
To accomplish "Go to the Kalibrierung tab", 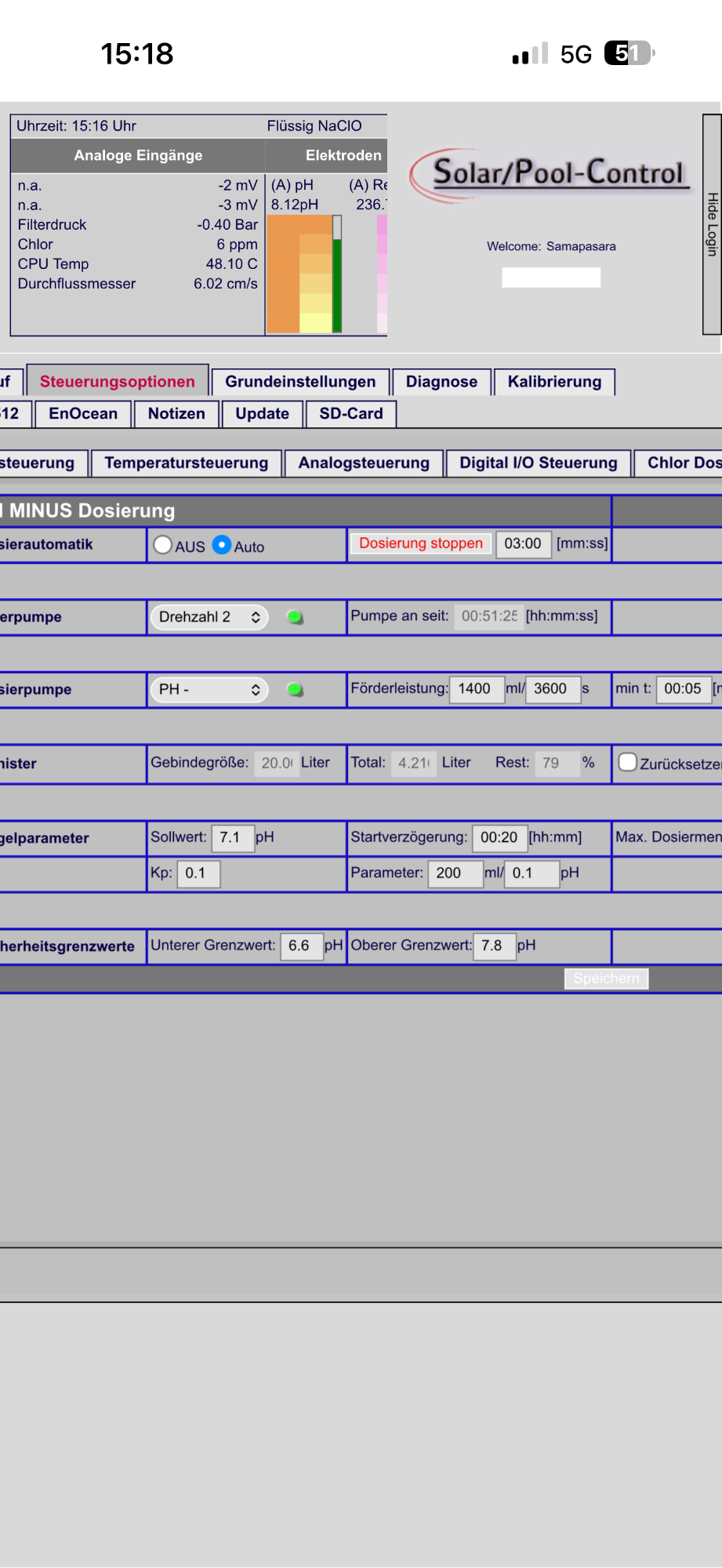I will click(554, 382).
